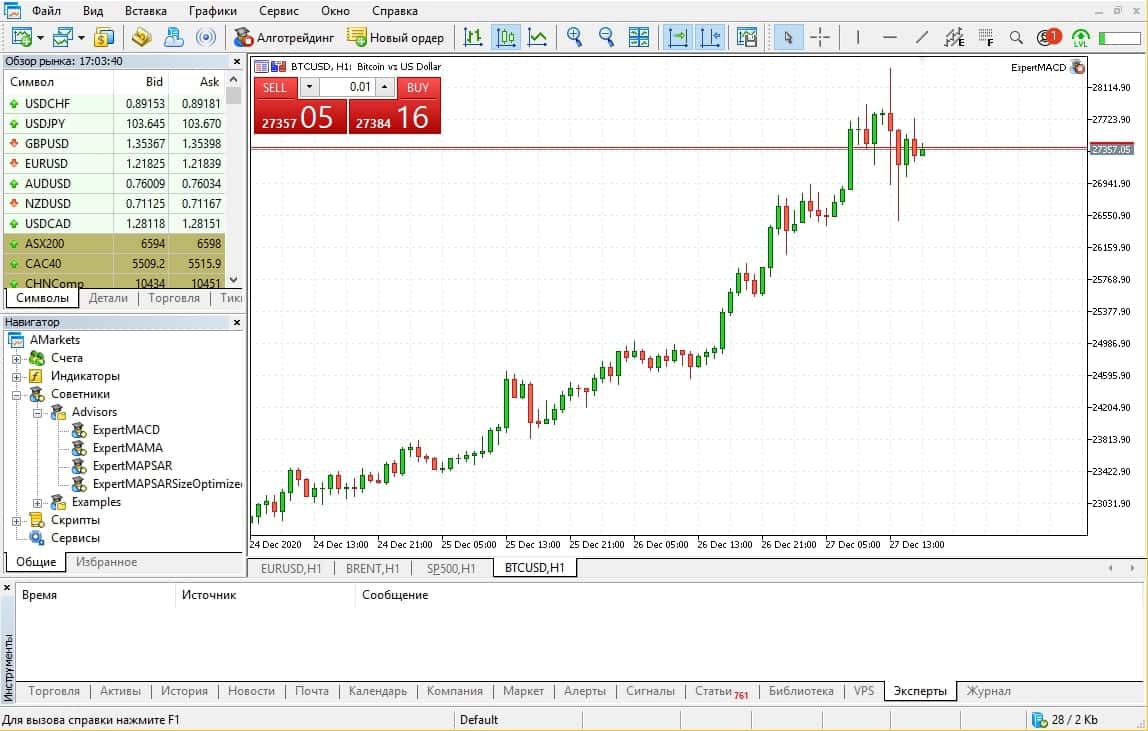
Task: Click the green LVL icon
Action: tap(1081, 37)
